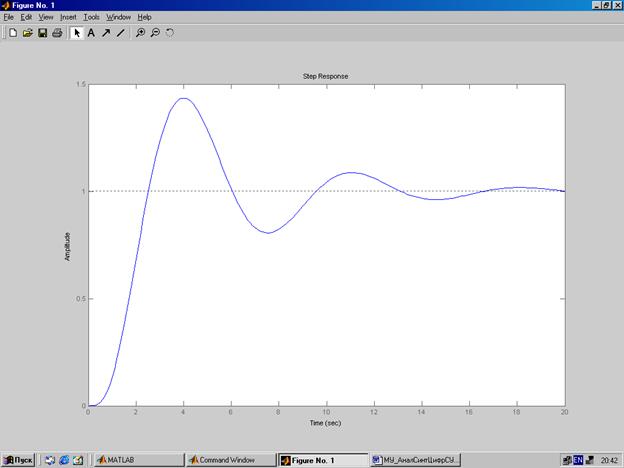Print the figure with the printer icon
Screen dimensions: 624x468
click(x=57, y=32)
